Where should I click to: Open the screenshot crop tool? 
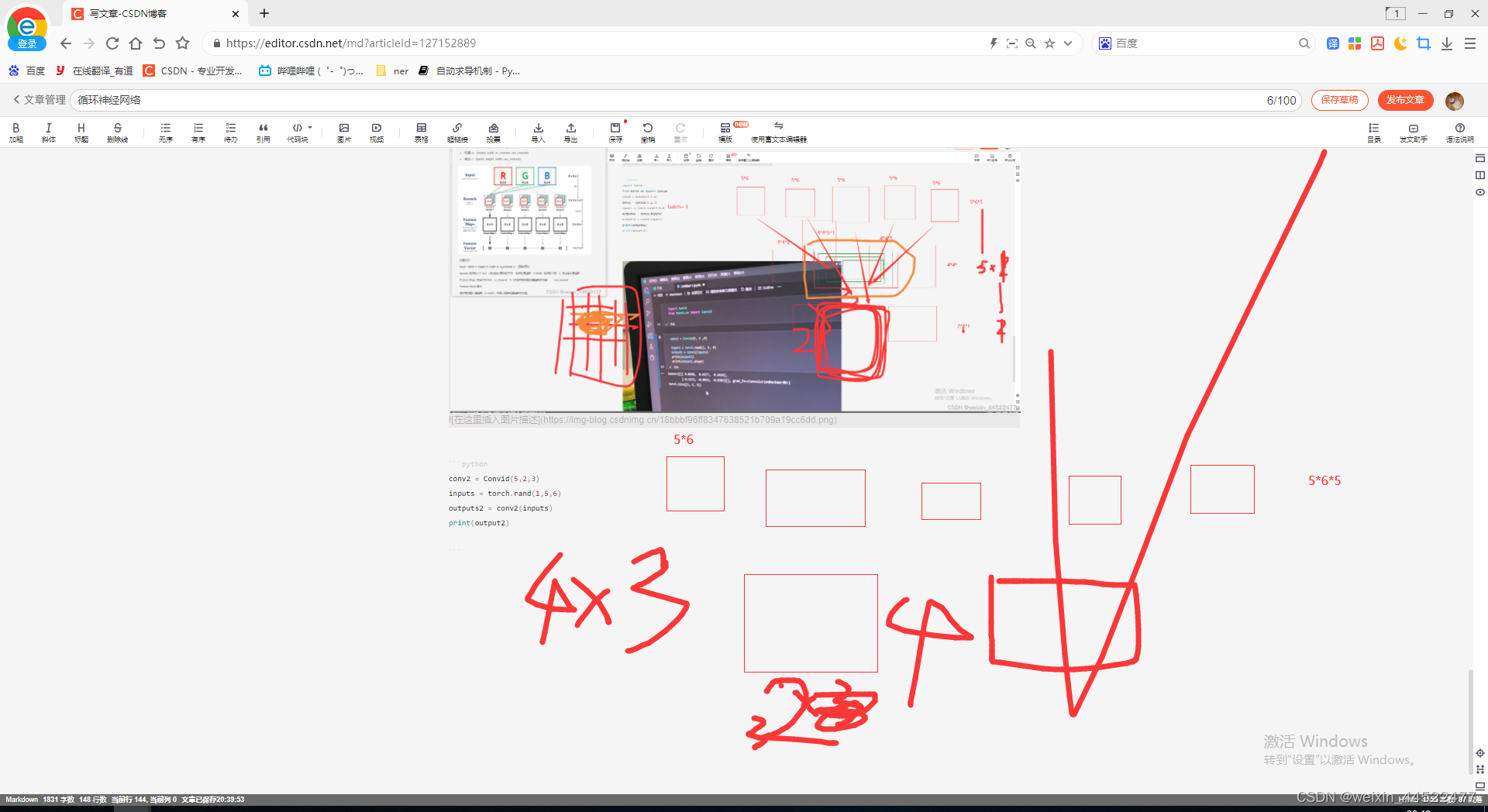(1424, 43)
